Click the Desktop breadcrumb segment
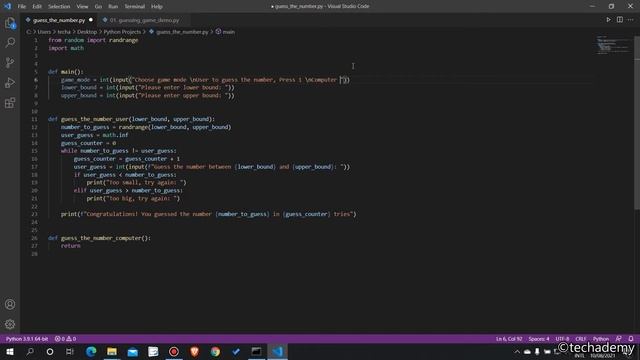 tap(87, 32)
